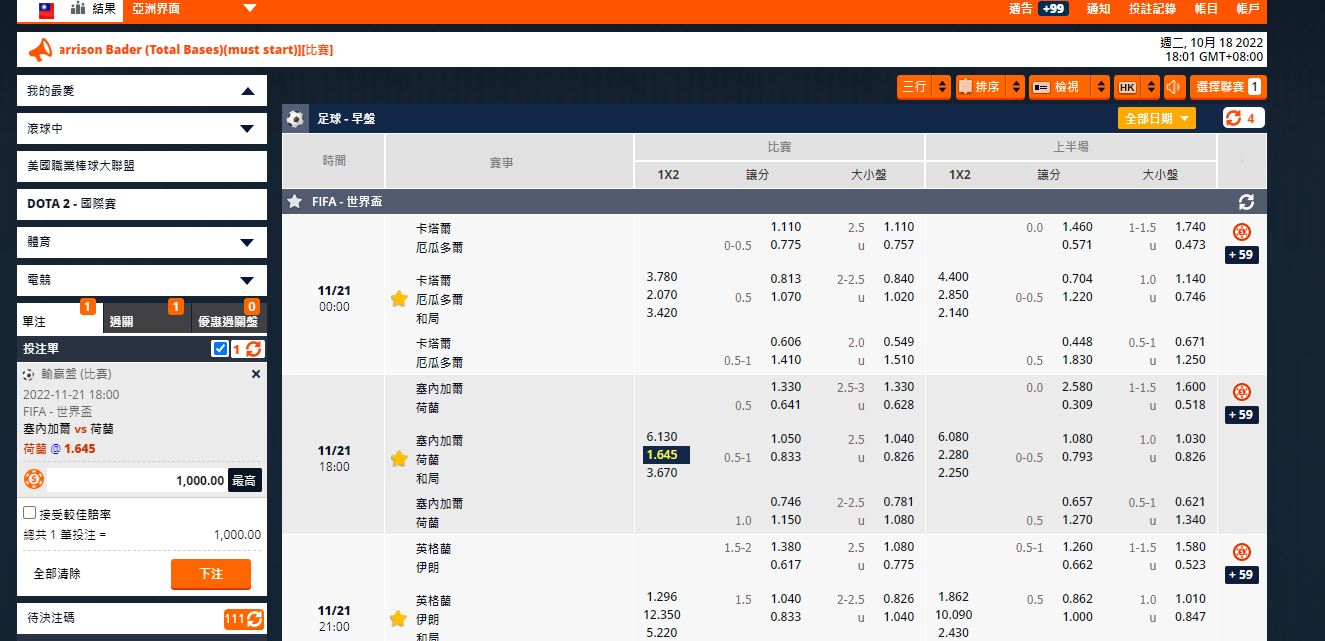The height and width of the screenshot is (641, 1325).
Task: Click the refresh icon in FIFA 世界盃 header
Action: click(1246, 202)
